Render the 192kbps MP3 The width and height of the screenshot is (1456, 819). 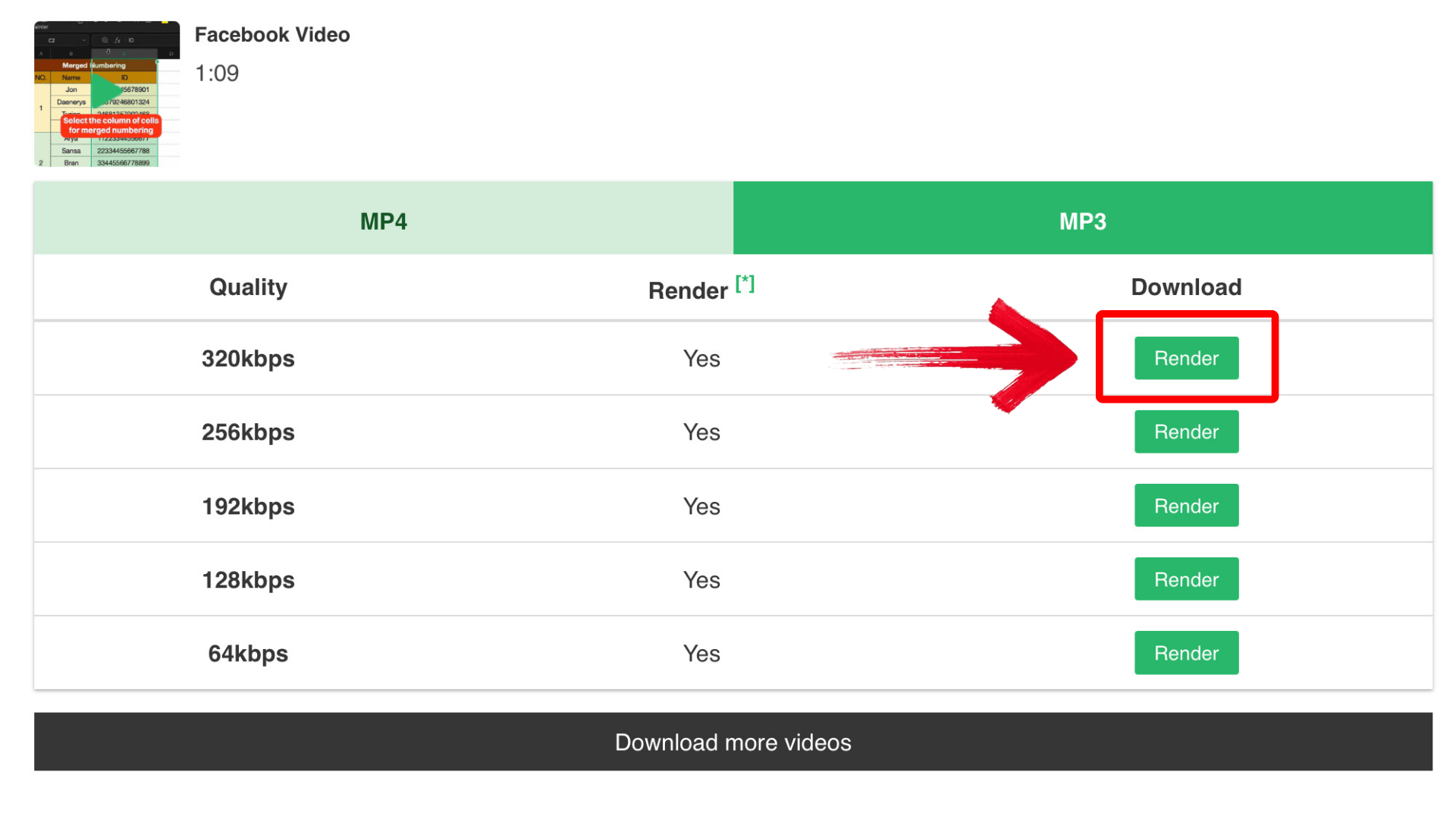pyautogui.click(x=1186, y=505)
